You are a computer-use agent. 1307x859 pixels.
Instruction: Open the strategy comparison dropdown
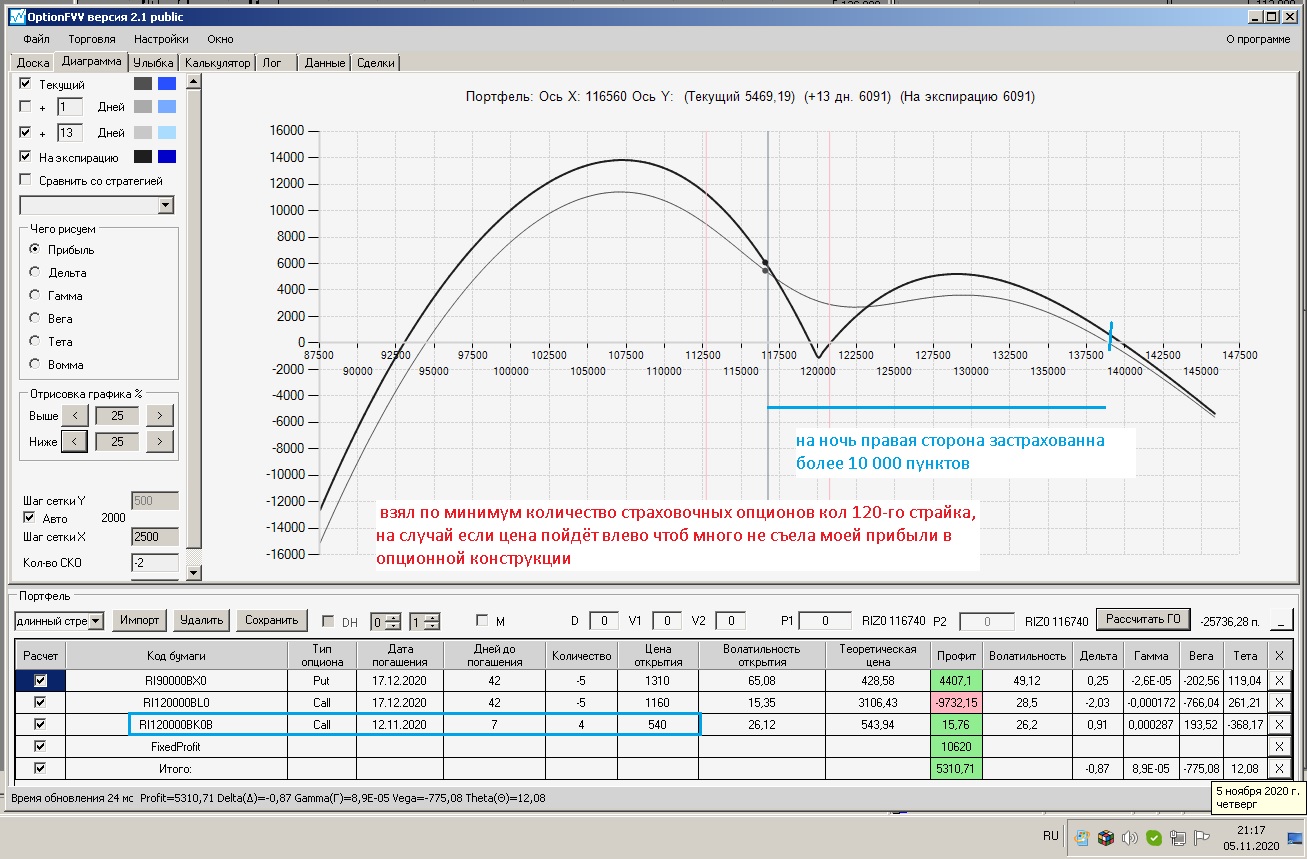coord(165,205)
